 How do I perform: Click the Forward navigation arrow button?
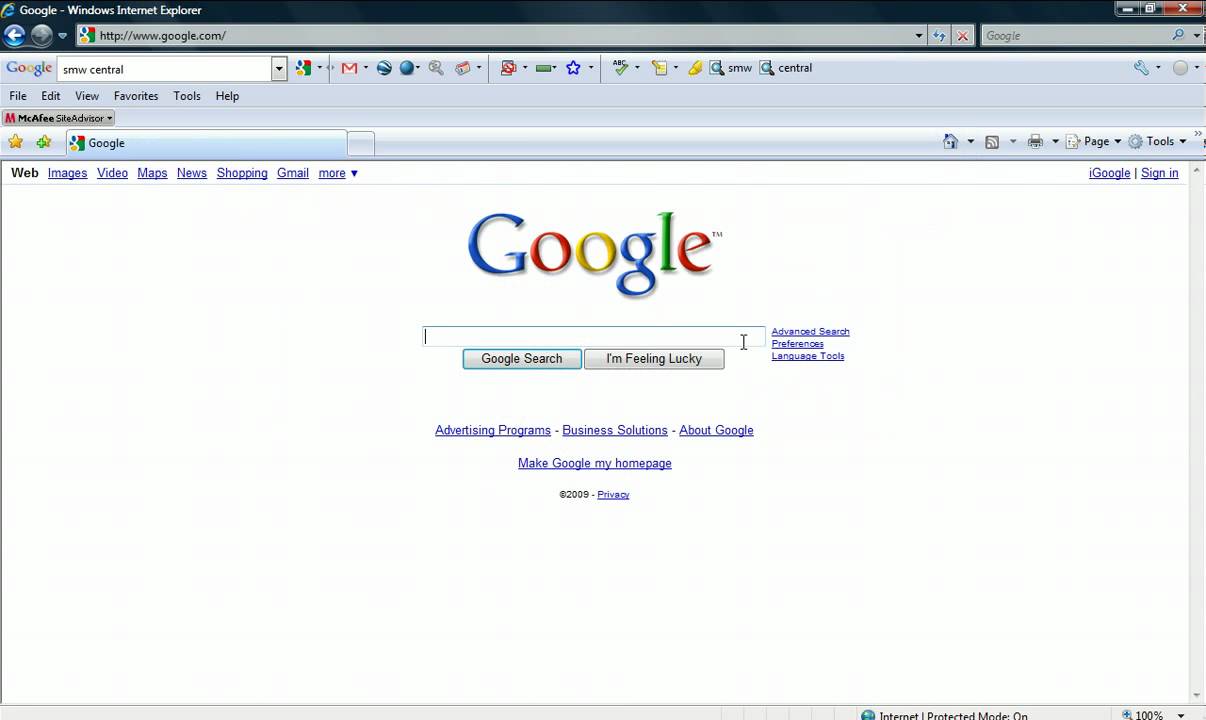pyautogui.click(x=41, y=35)
